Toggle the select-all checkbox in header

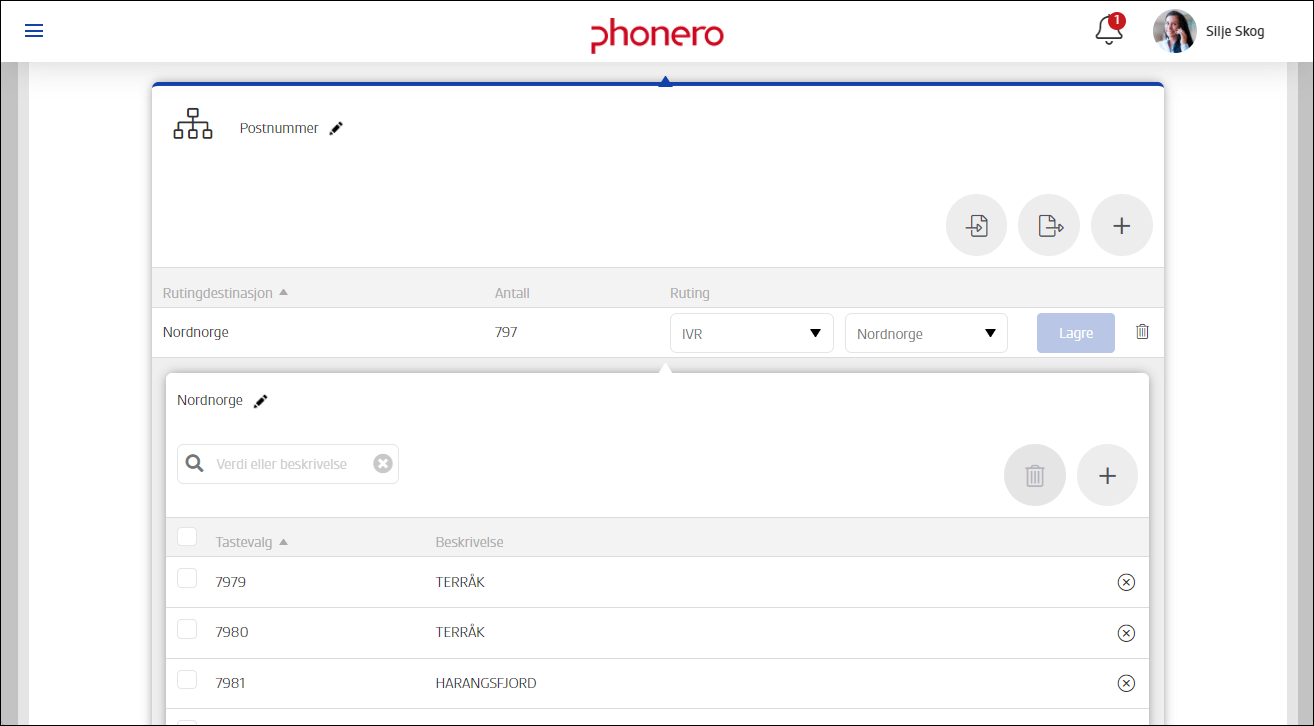tap(187, 537)
